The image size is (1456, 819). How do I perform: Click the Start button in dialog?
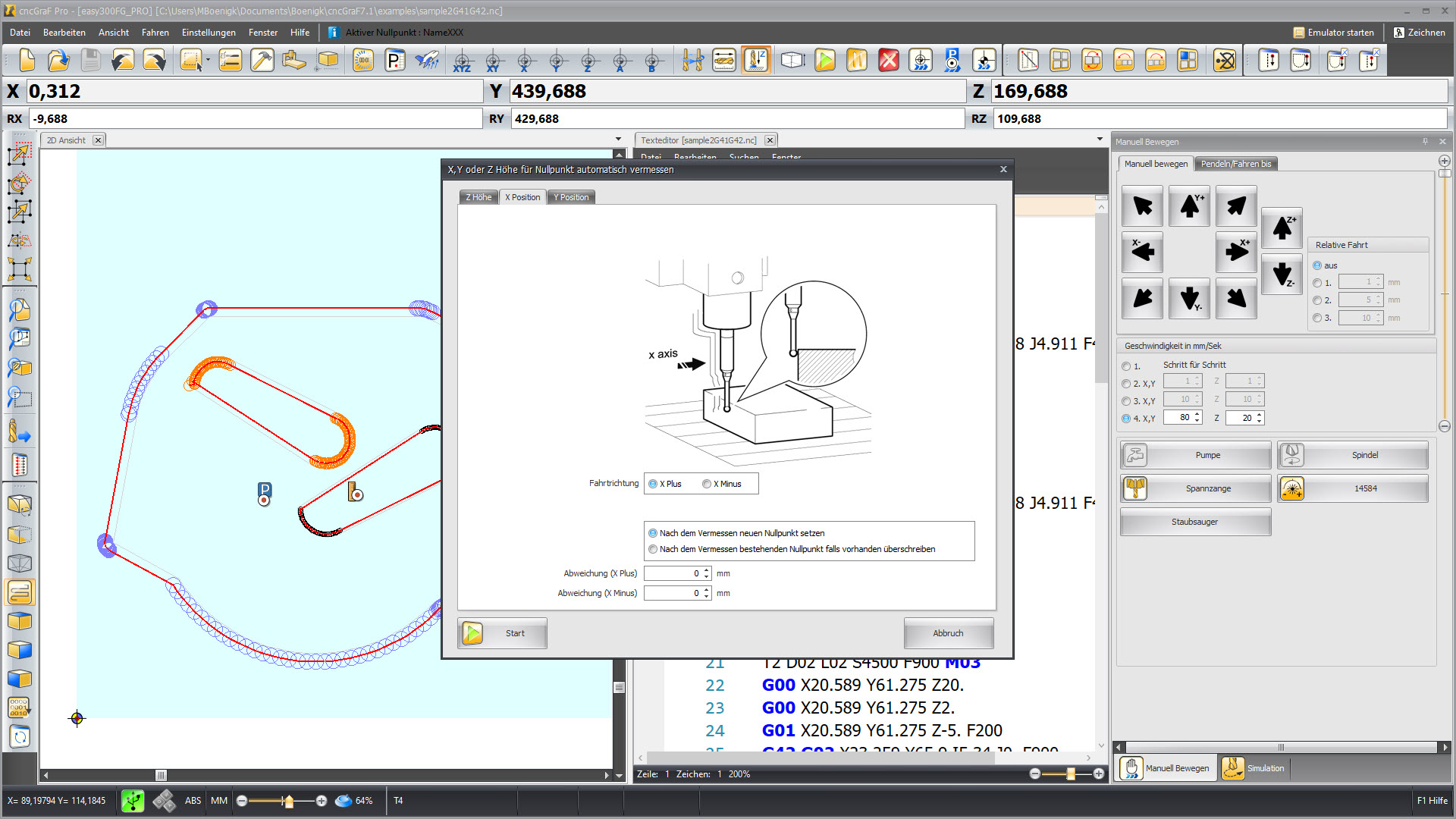point(502,633)
